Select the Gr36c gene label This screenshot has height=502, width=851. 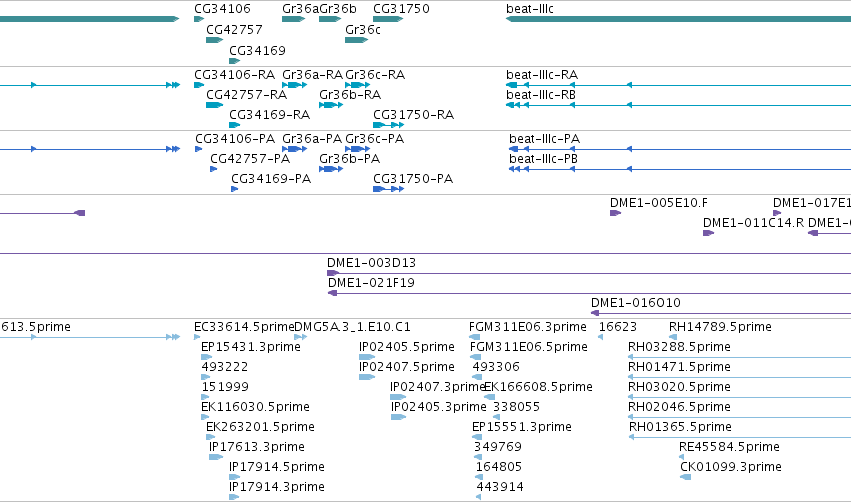pos(363,29)
